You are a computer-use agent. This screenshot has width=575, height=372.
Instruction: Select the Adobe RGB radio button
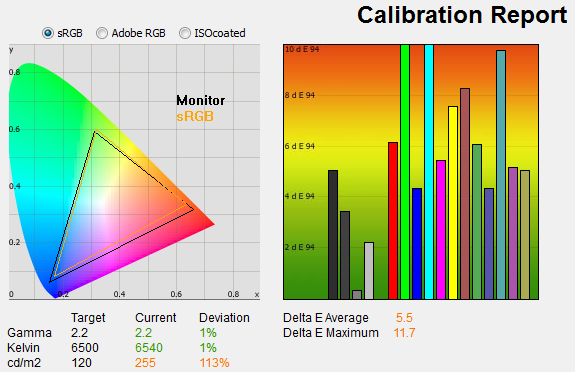tap(102, 33)
